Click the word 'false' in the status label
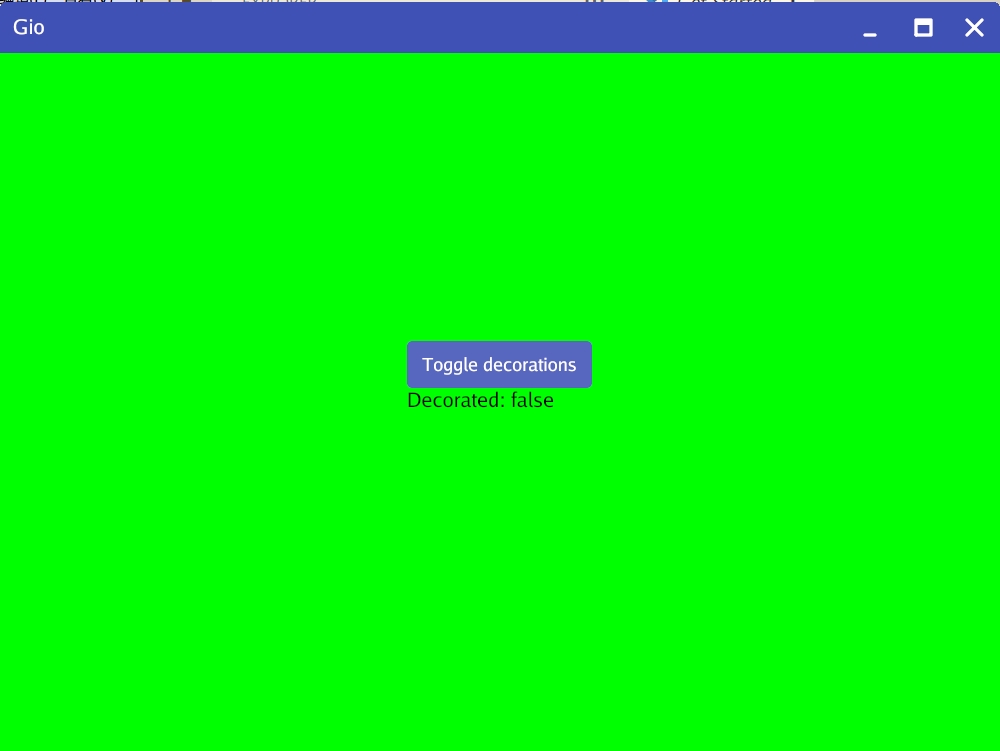 pos(532,401)
